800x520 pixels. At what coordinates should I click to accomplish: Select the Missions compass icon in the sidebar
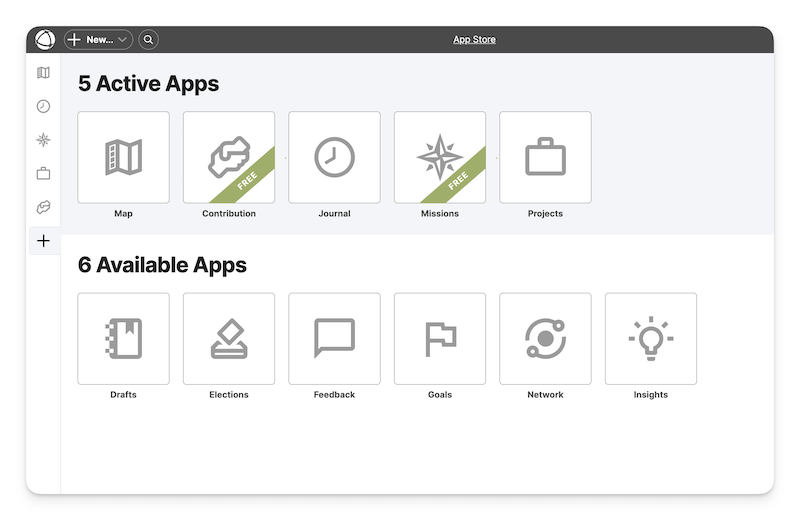pyautogui.click(x=43, y=140)
